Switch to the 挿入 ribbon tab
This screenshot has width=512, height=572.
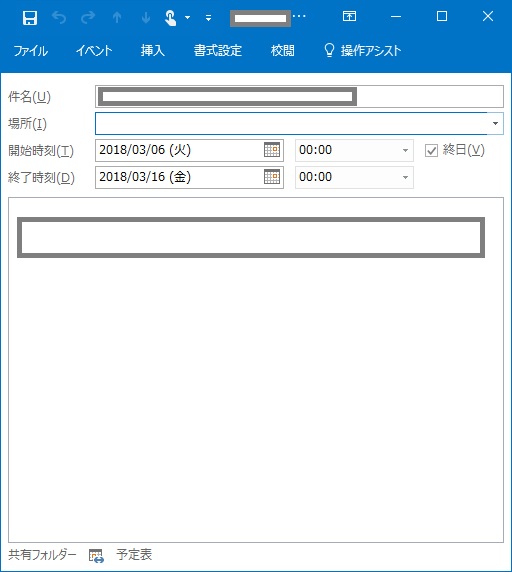(x=152, y=50)
